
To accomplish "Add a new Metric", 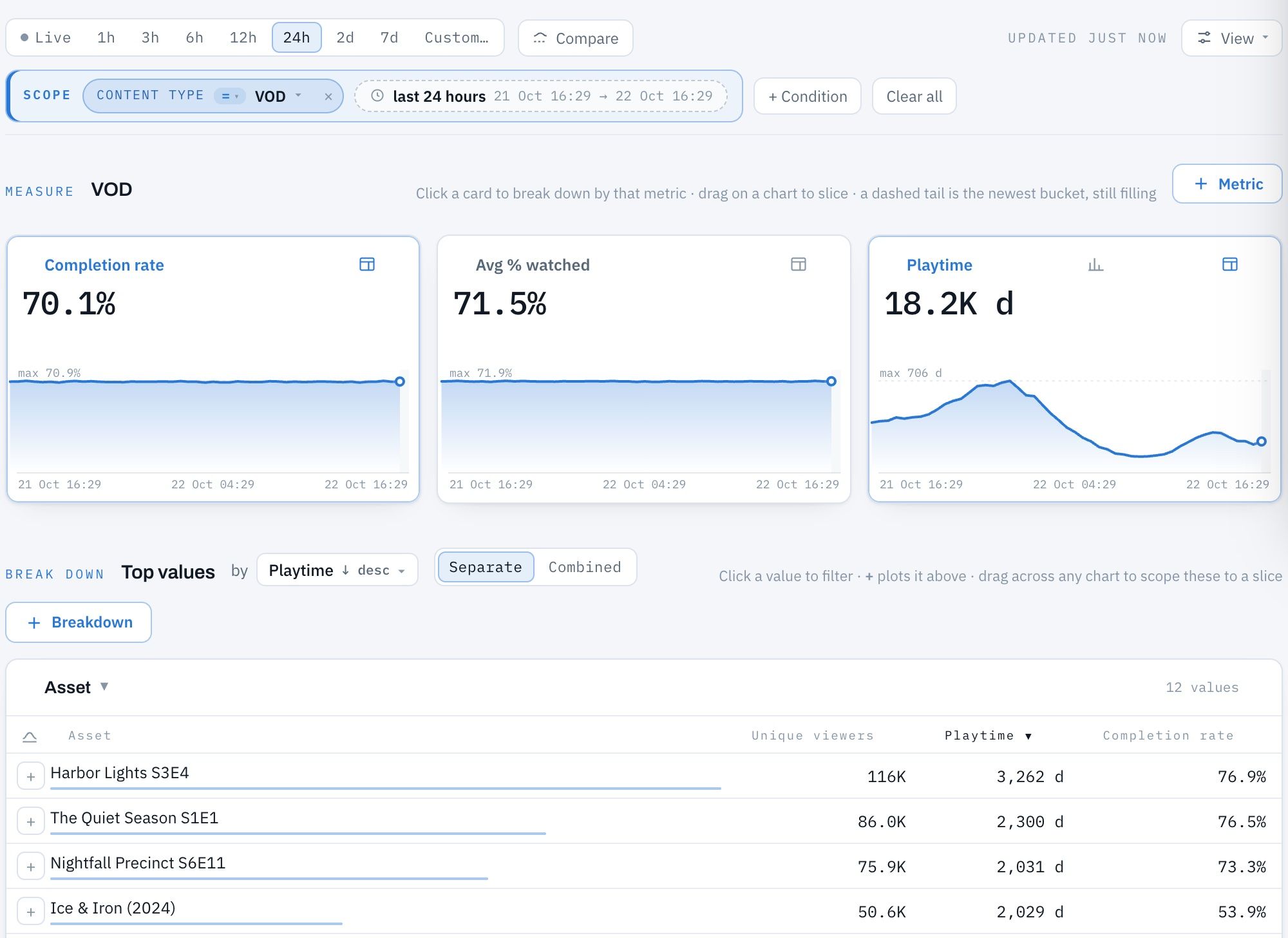I will tap(1227, 184).
